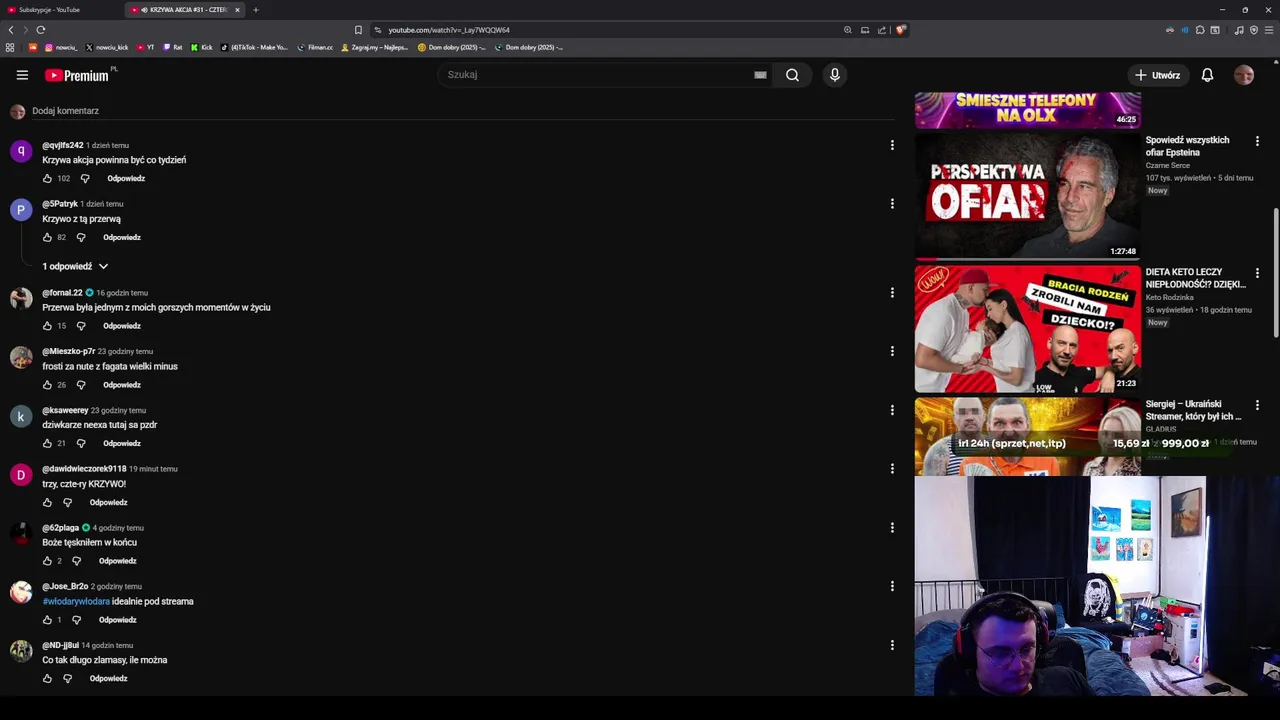Screen dimensions: 1280x720
Task: Reply to @ksaweerey with Odpowiedz
Action: (122, 444)
